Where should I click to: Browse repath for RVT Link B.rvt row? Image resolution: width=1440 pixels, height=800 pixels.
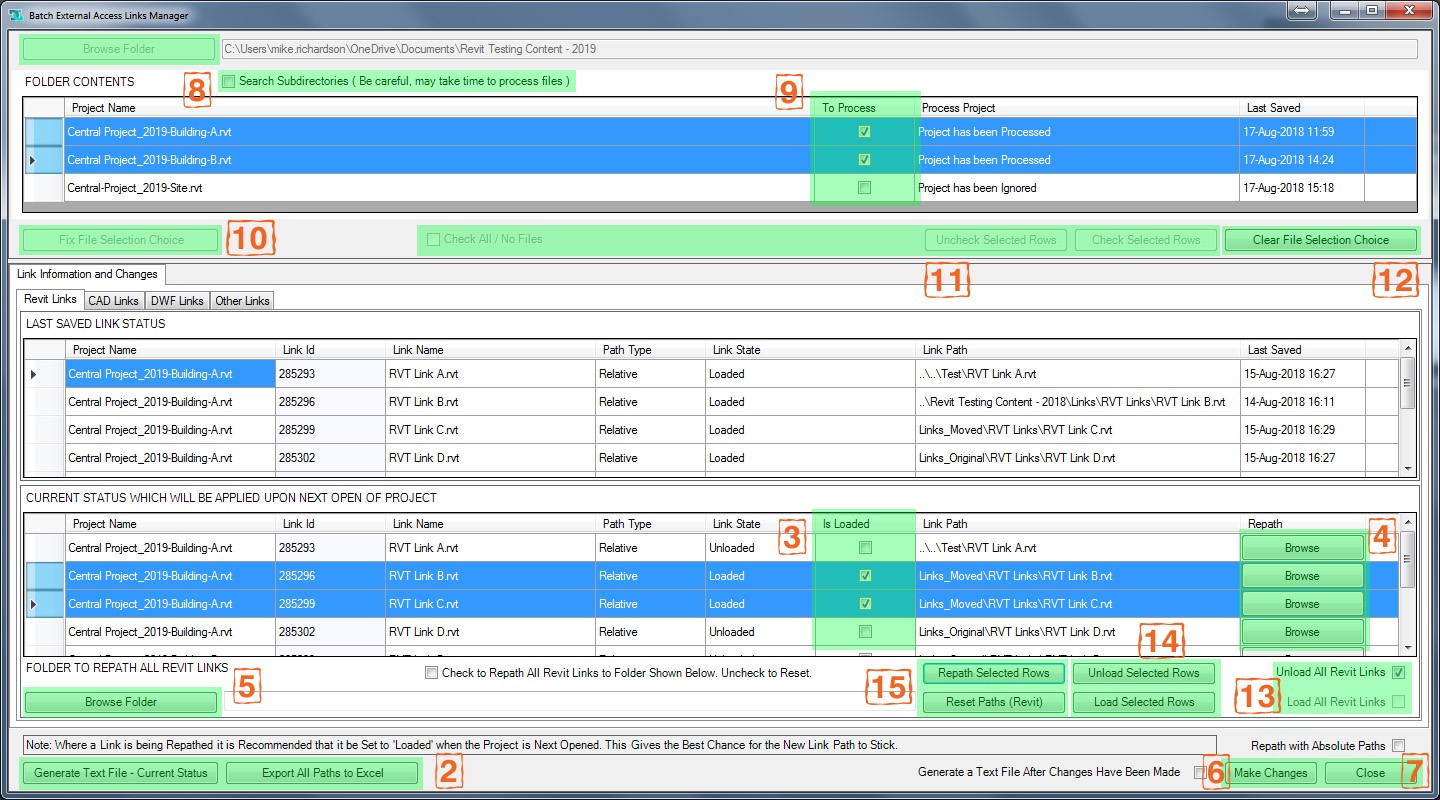(x=1302, y=576)
